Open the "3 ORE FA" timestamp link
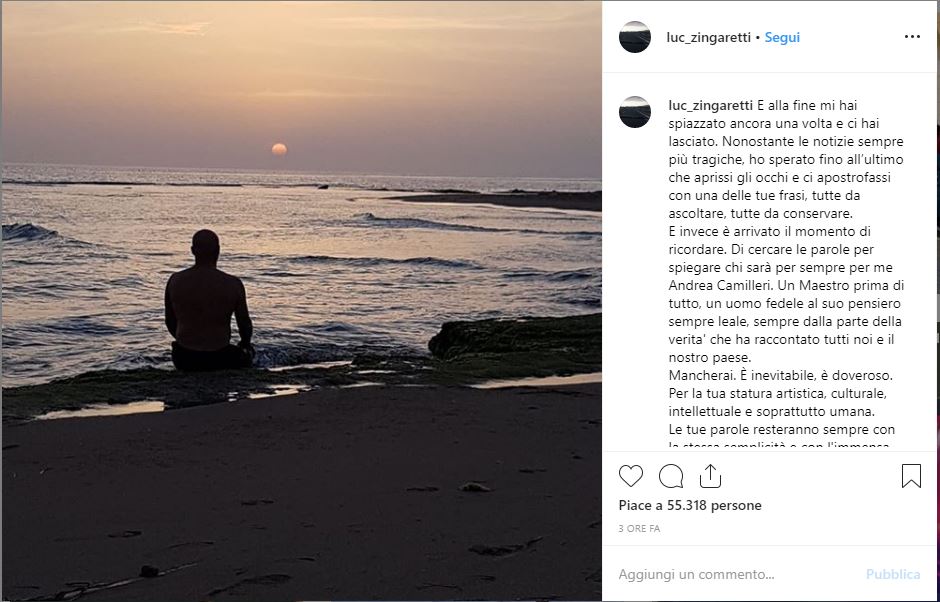This screenshot has height=602, width=940. 639,528
